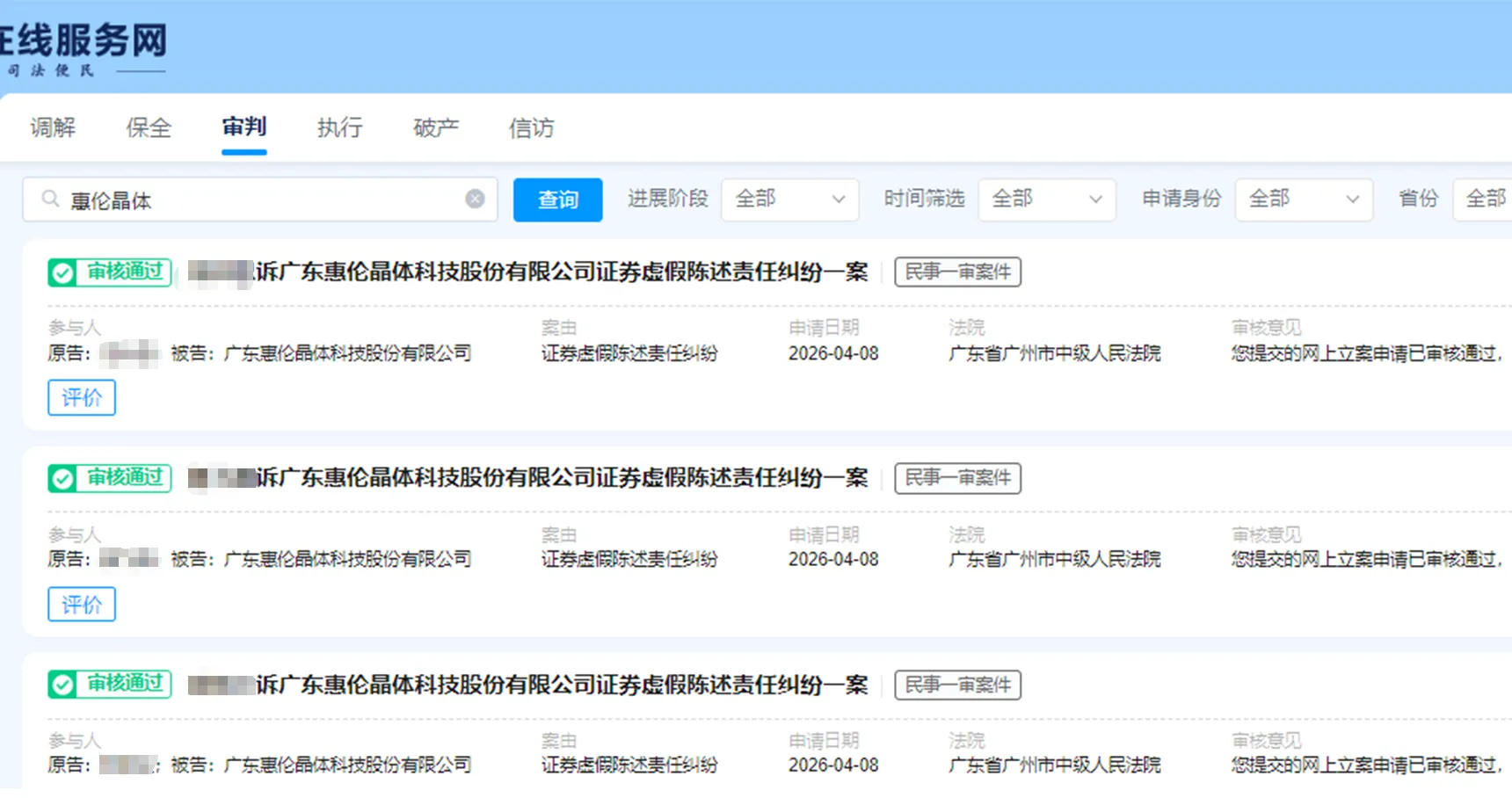Open the 调解 tab

(53, 128)
